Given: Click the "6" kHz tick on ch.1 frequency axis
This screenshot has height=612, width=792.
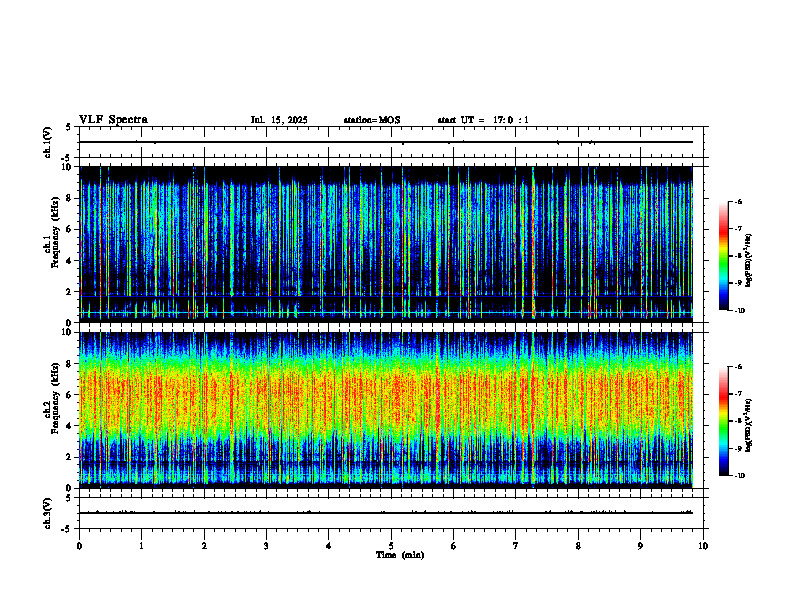Looking at the screenshot, I should (70, 229).
